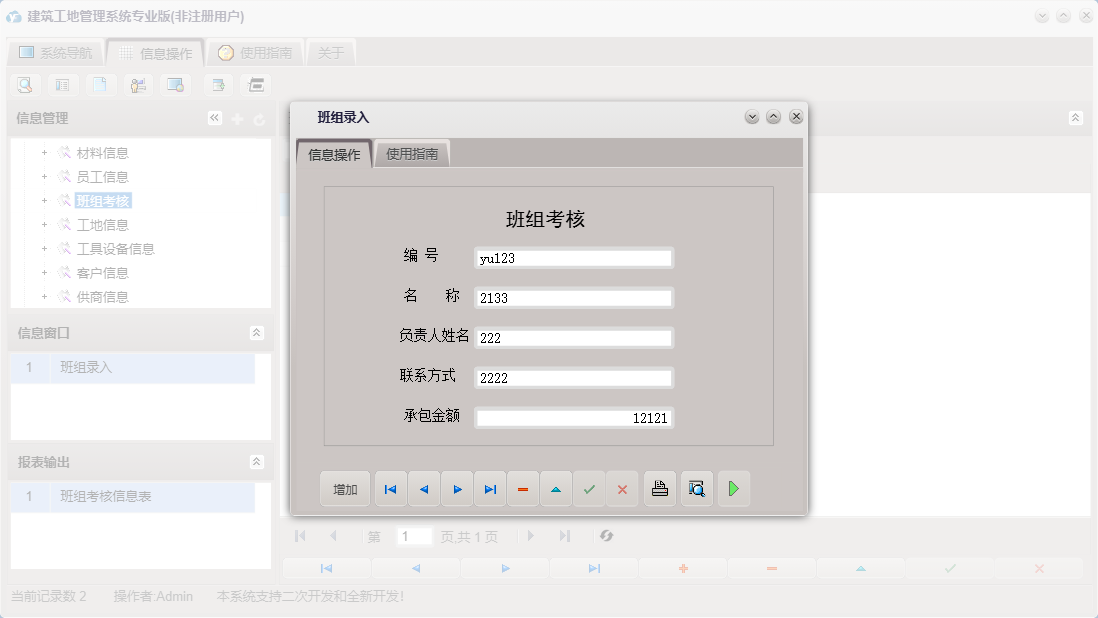Screen dimensions: 1098x618
Task: Click the print icon in 班组录入 dialog
Action: coord(659,488)
